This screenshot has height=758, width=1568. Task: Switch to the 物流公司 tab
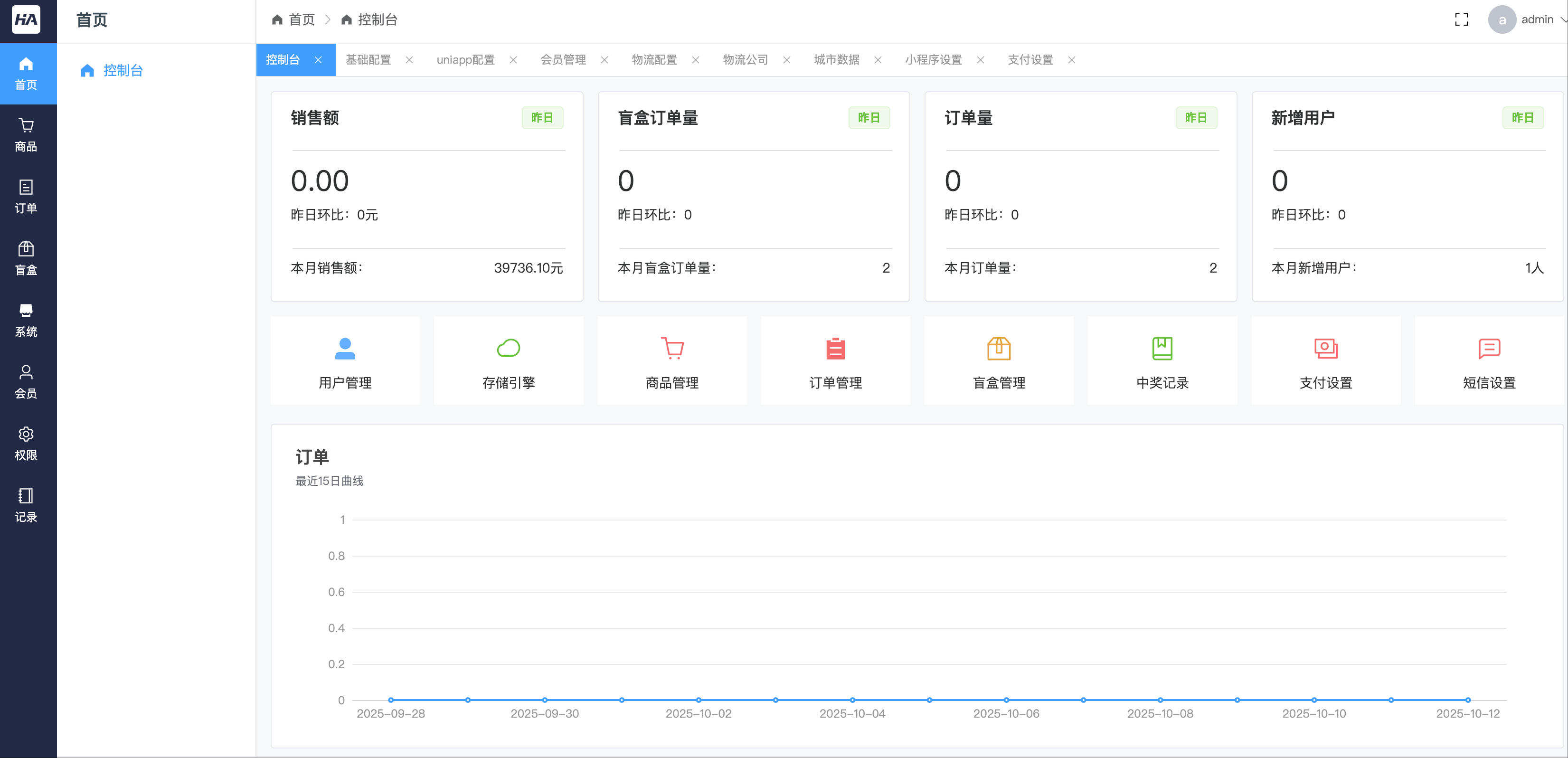pyautogui.click(x=745, y=60)
